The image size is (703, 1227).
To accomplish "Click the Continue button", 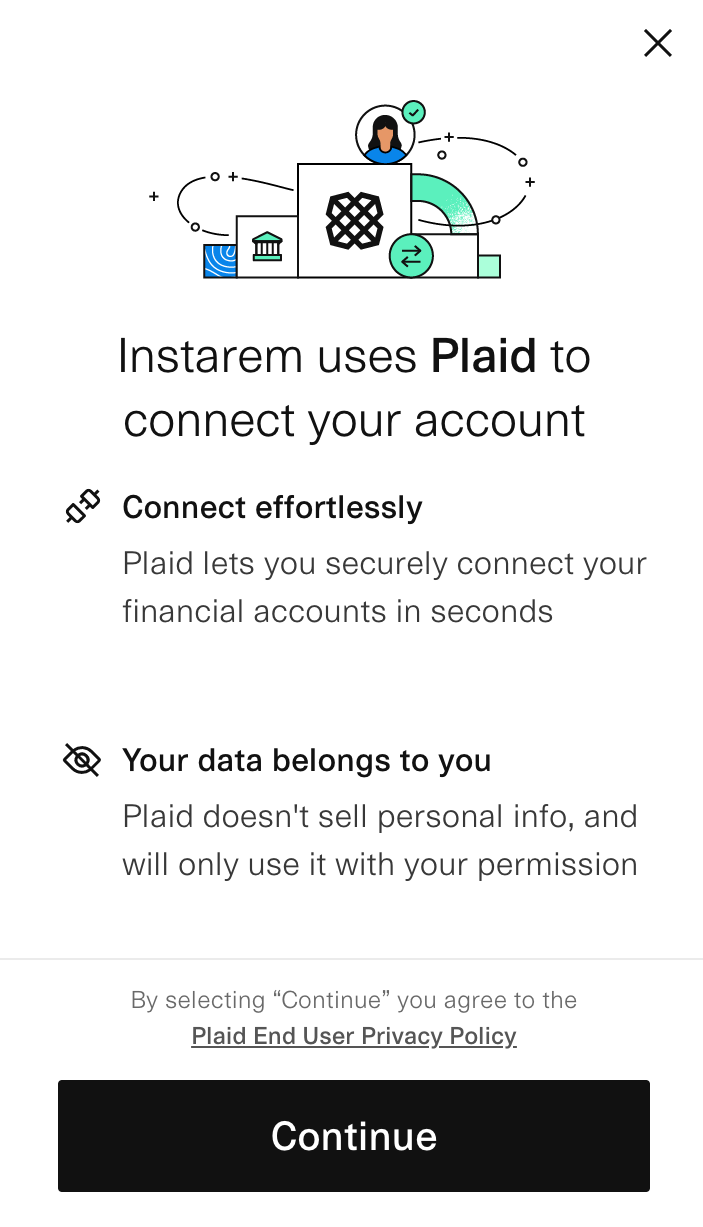I will (353, 1136).
